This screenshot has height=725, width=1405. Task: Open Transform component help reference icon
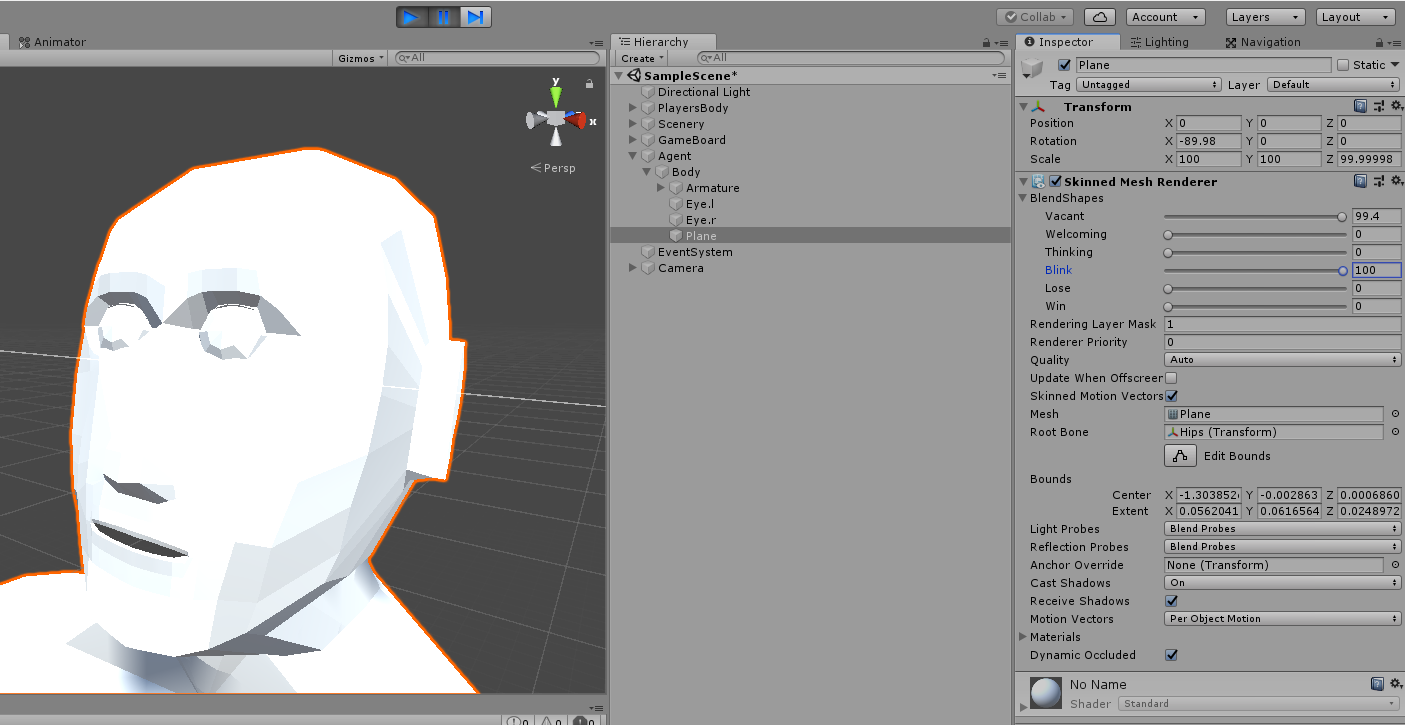pos(1360,106)
